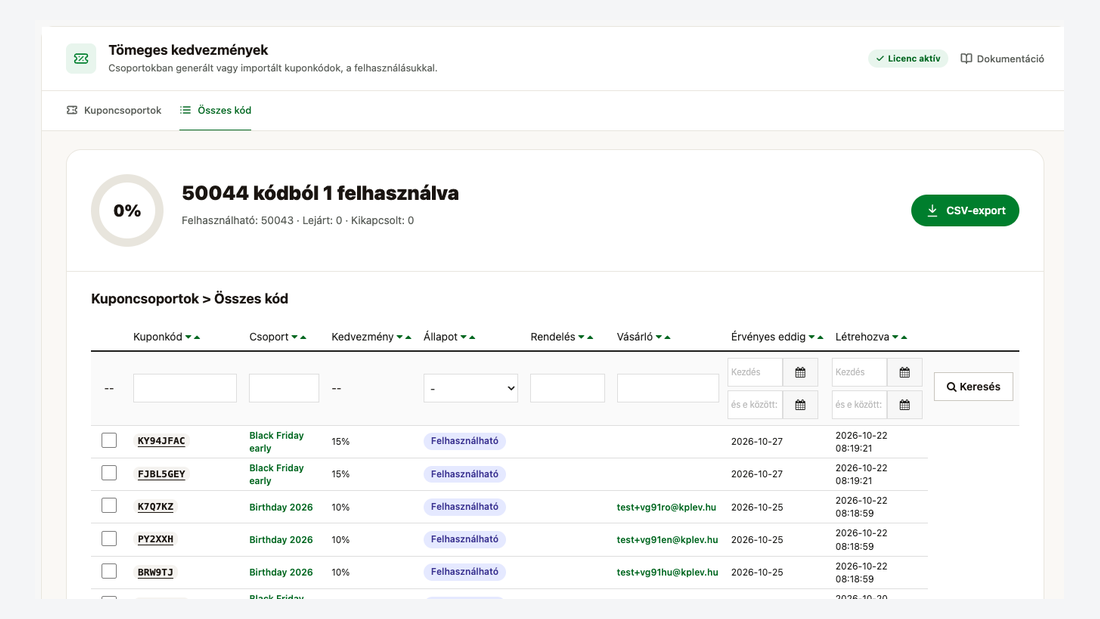The height and width of the screenshot is (619, 1100).
Task: Mark the BRW9TJ coupon checkbox
Action: pos(109,571)
